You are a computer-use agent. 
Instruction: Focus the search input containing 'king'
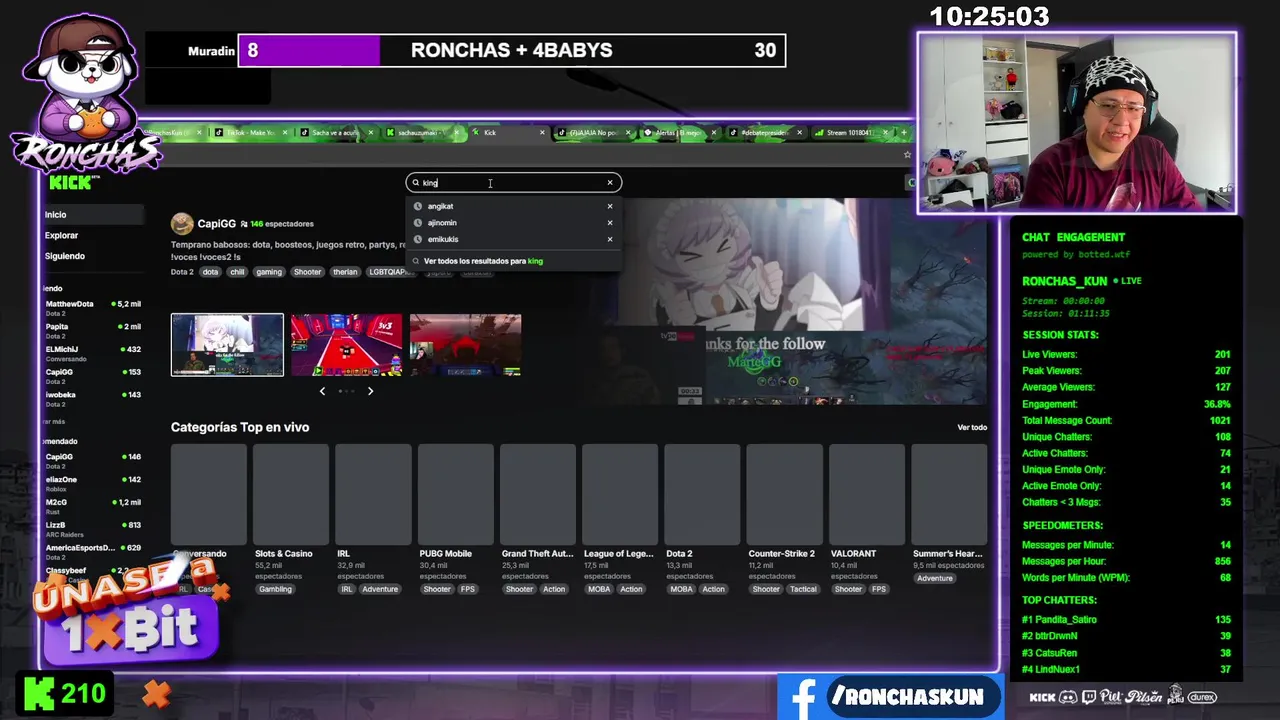513,183
